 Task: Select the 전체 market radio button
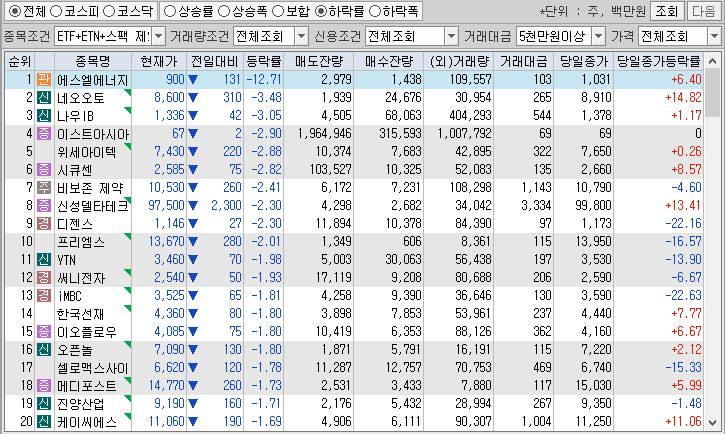pos(15,11)
